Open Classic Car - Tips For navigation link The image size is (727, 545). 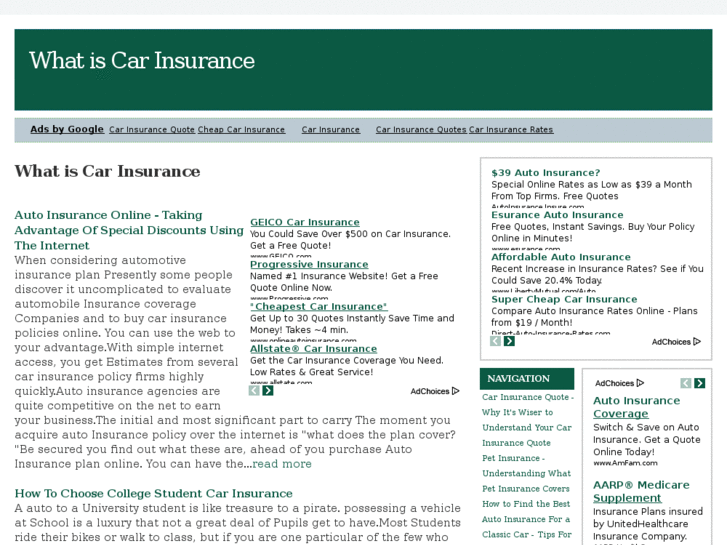point(527,535)
